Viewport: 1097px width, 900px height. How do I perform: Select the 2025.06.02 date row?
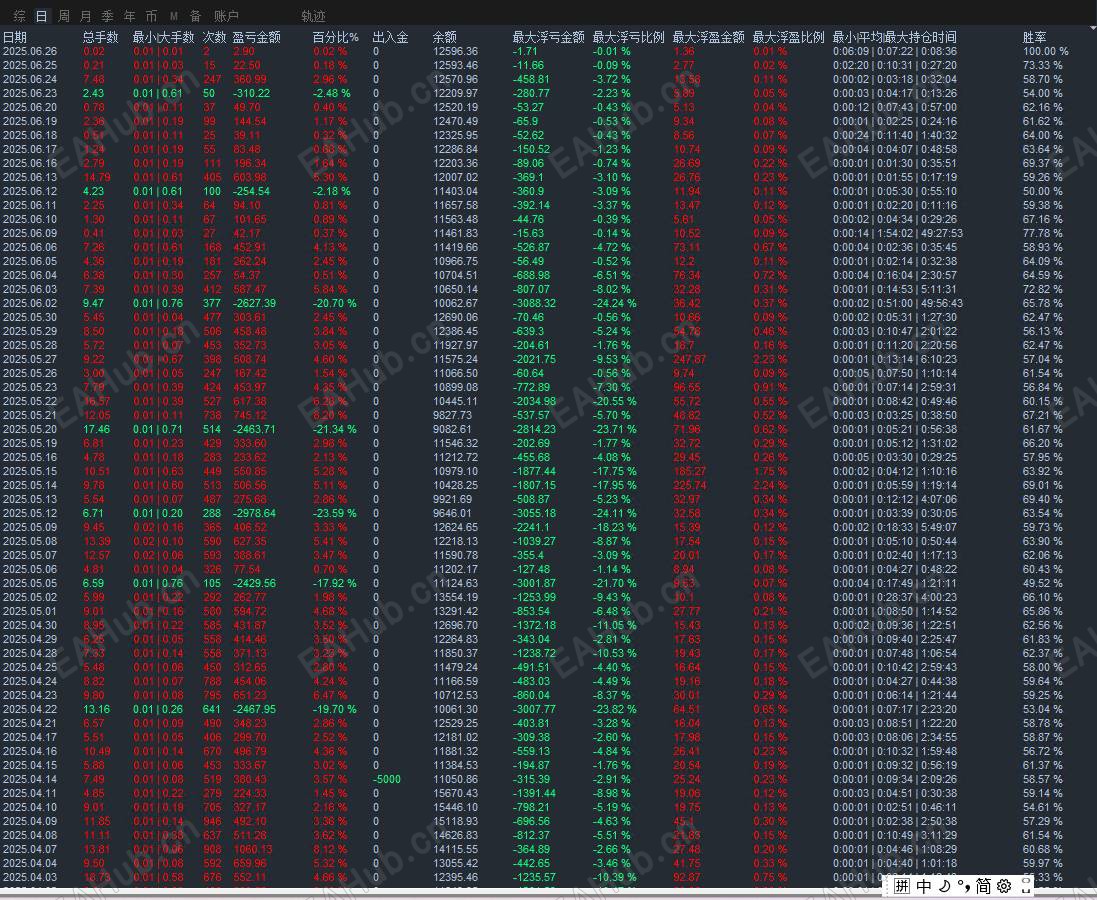click(30, 303)
